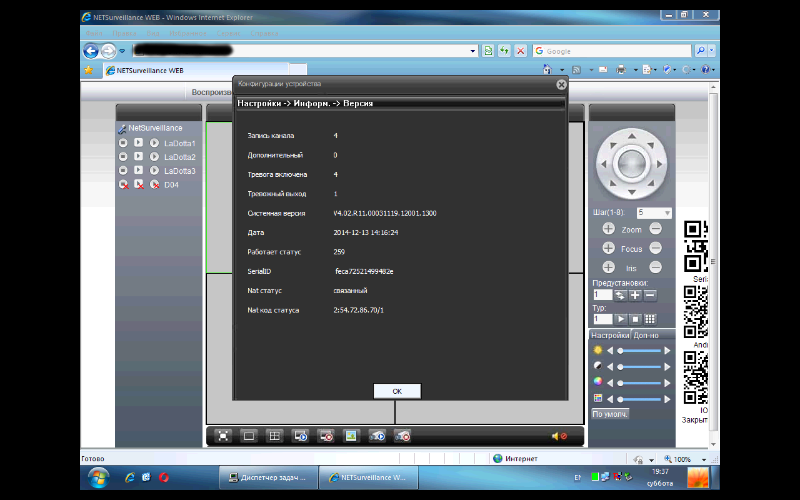Adjust the contrast slider
Viewport: 800px width, 500px height.
pos(640,367)
